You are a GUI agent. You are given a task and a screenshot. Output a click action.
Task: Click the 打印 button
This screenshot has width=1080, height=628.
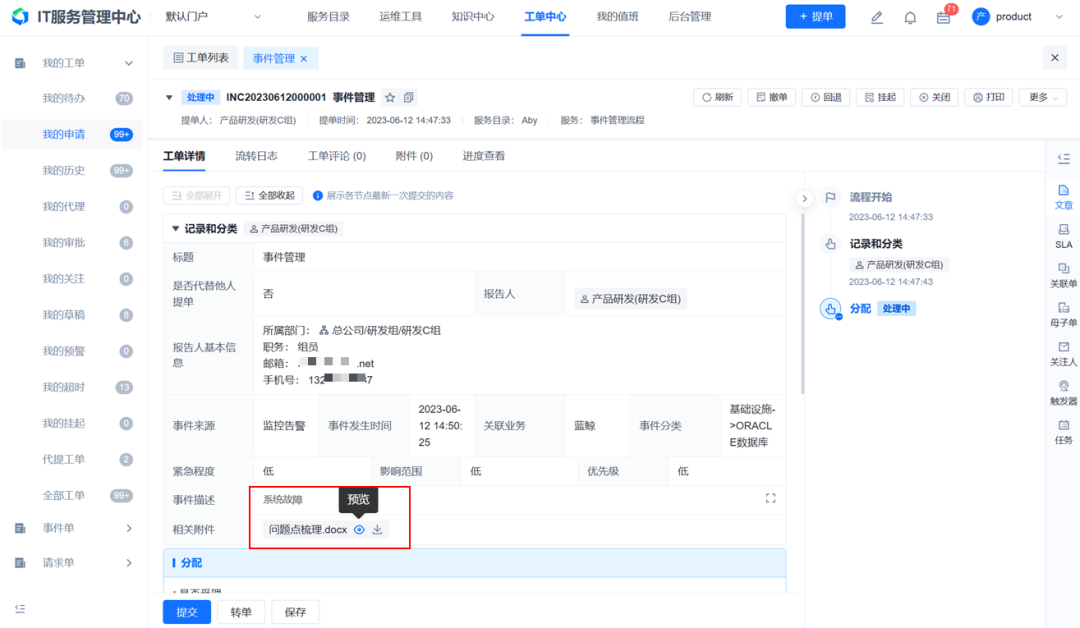[988, 98]
